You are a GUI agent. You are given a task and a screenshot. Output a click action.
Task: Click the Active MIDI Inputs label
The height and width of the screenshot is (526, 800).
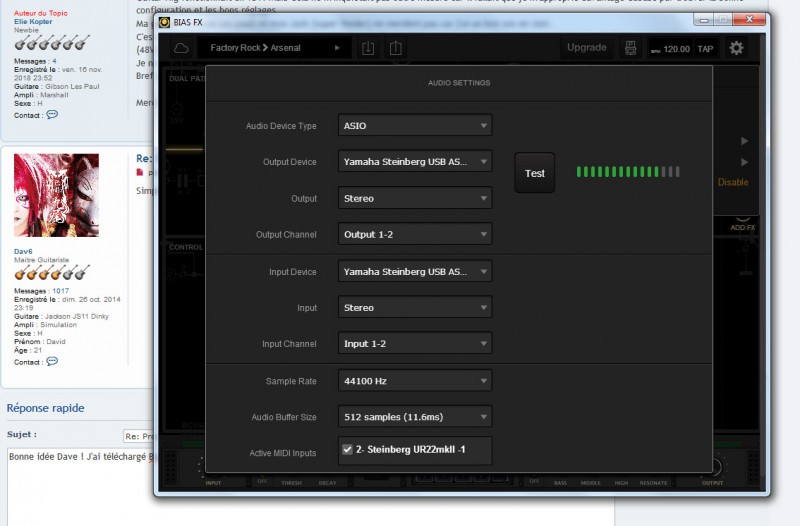283,453
